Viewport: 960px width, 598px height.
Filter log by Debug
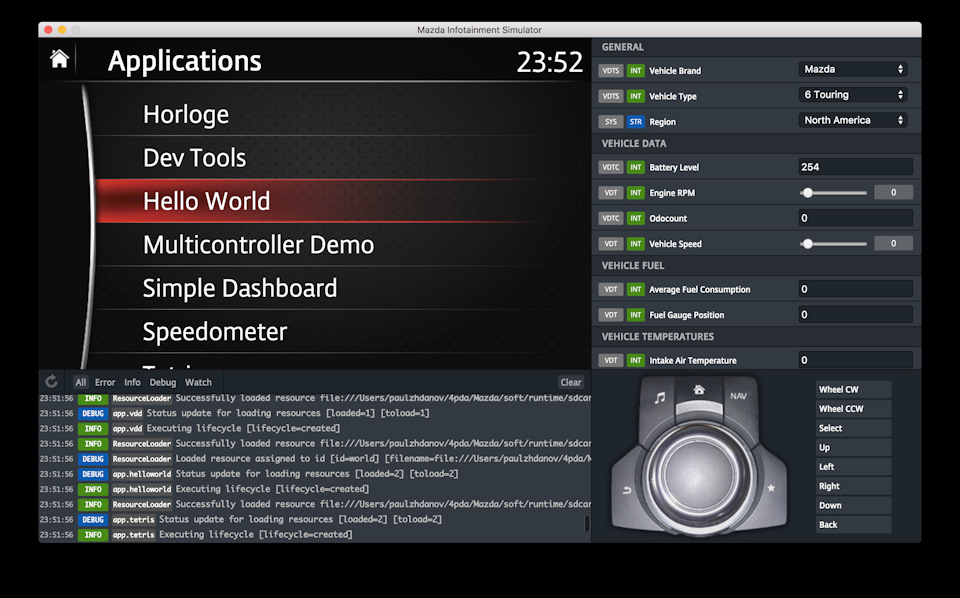click(162, 382)
